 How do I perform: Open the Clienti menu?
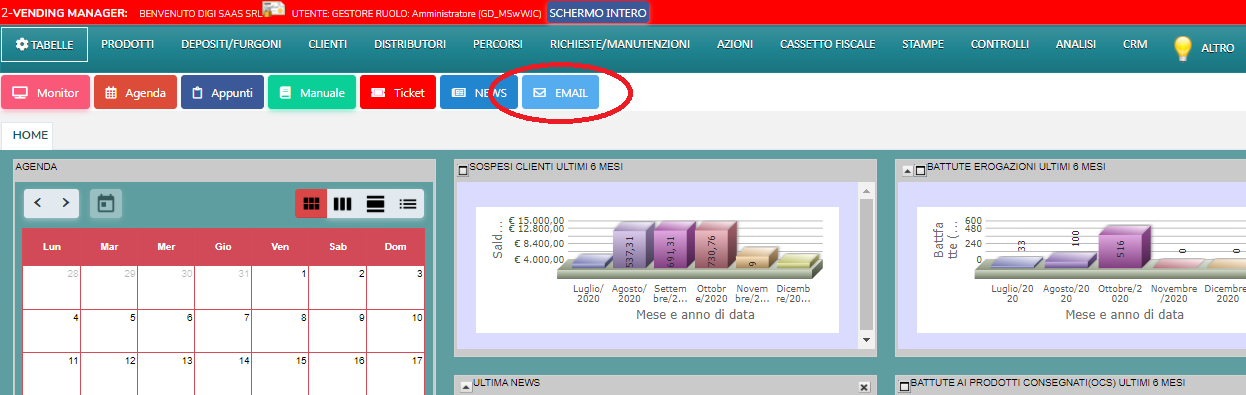tap(328, 45)
